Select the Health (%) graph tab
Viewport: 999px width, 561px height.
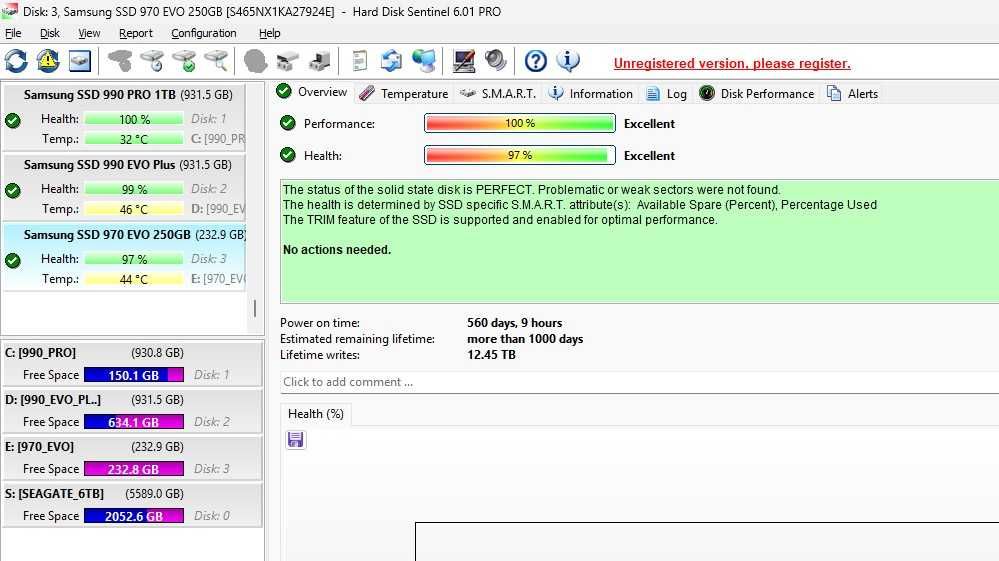[x=316, y=414]
